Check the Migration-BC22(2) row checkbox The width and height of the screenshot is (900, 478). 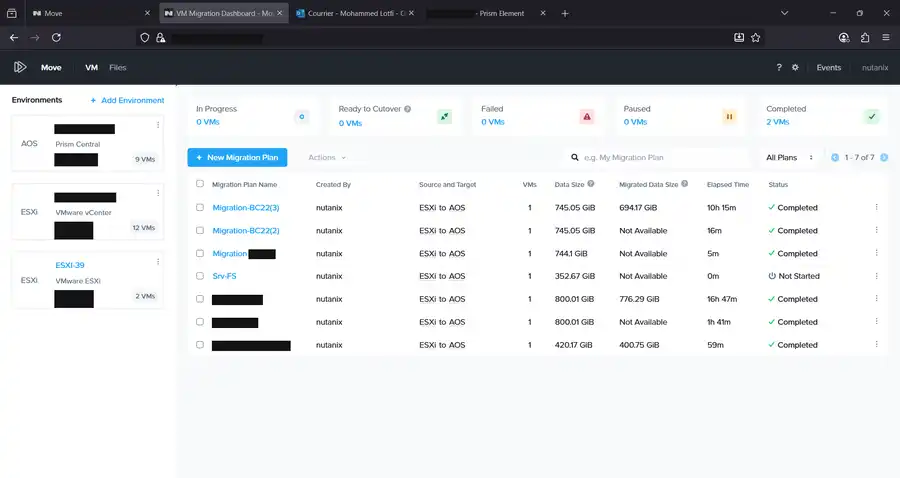click(200, 230)
